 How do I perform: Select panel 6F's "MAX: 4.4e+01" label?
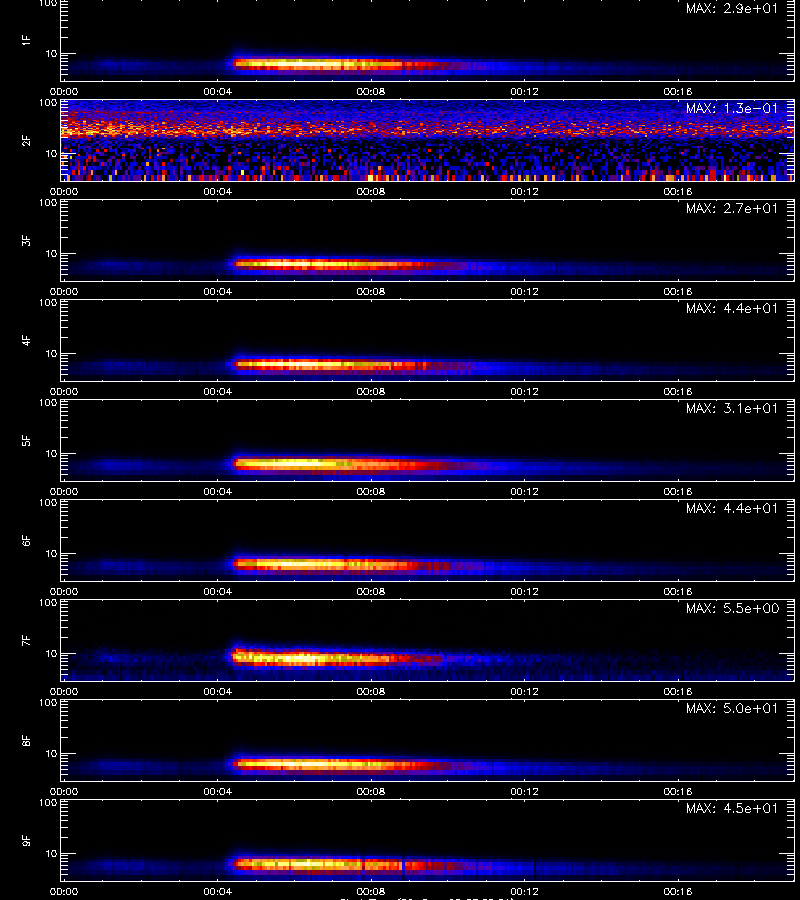pos(732,508)
